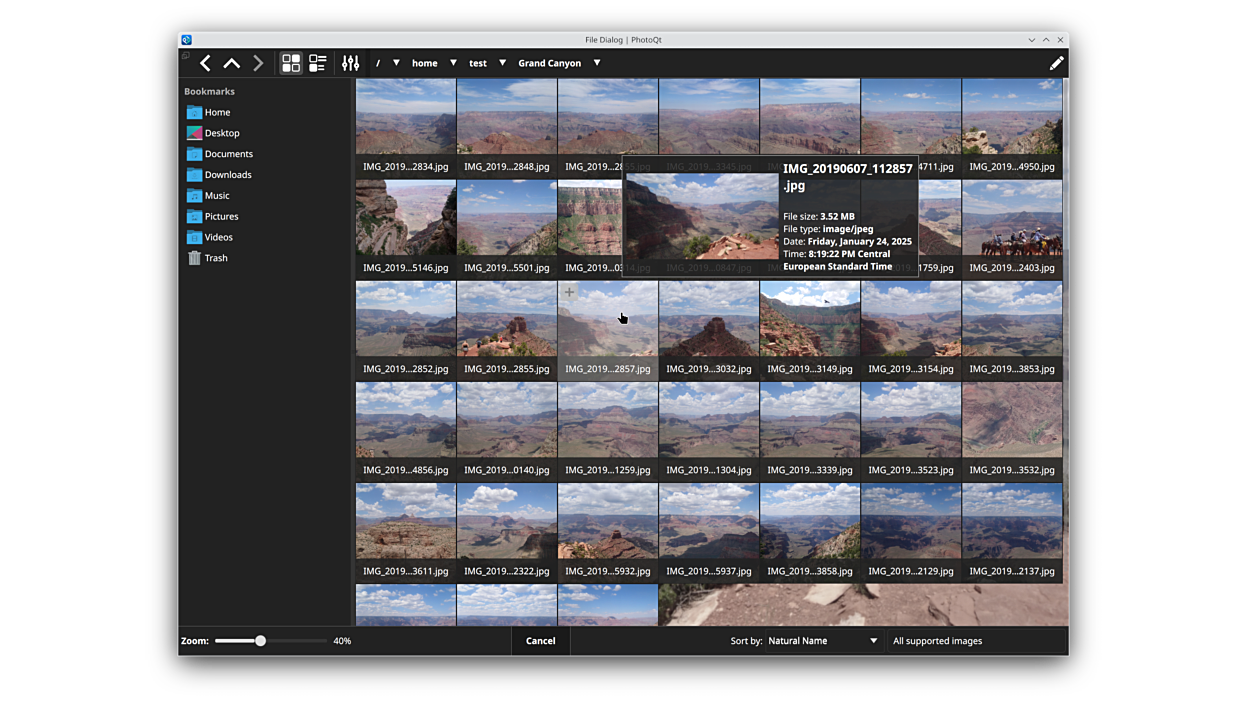This screenshot has height=702, width=1248.
Task: Open the Downloads bookmark
Action: pyautogui.click(x=227, y=175)
